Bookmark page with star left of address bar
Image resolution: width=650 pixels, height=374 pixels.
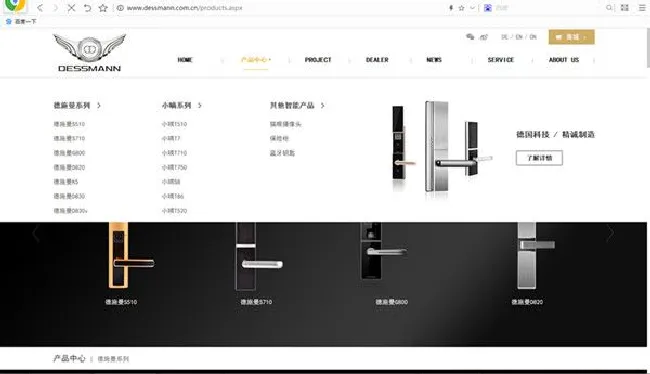tap(103, 7)
